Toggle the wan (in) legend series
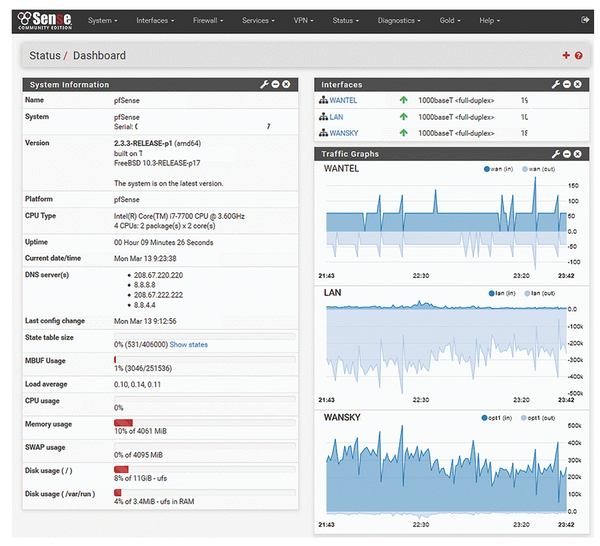 501,169
